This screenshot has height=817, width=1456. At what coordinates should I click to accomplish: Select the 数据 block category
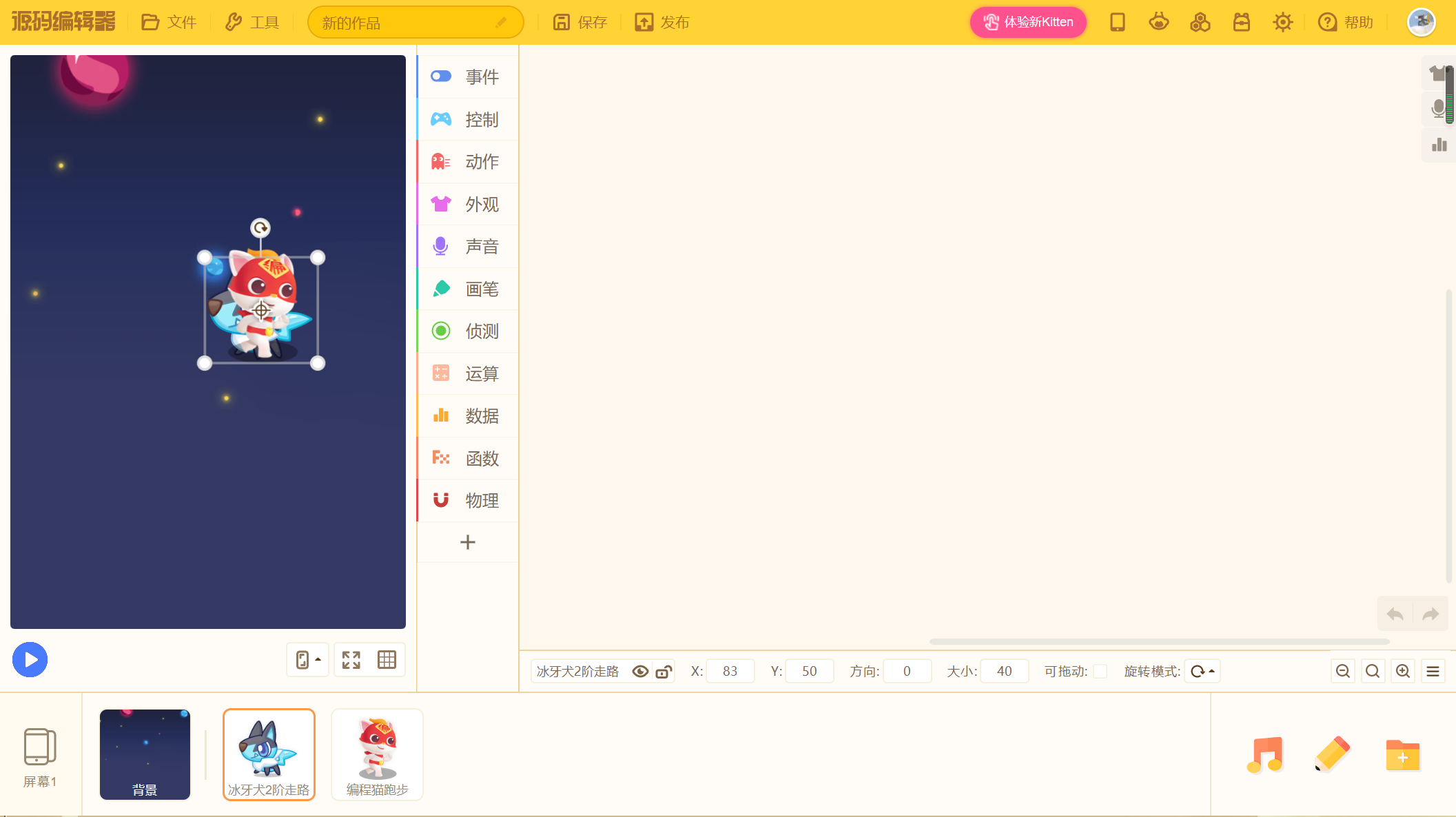(468, 415)
